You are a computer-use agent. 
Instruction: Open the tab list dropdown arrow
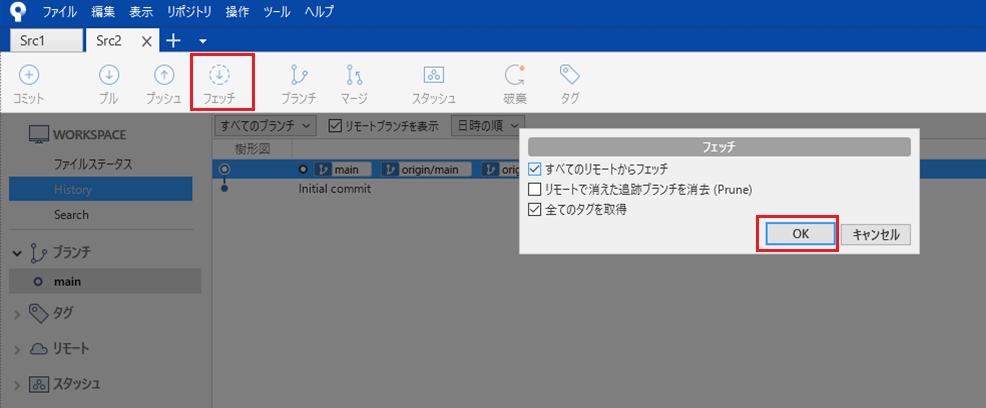pyautogui.click(x=202, y=41)
